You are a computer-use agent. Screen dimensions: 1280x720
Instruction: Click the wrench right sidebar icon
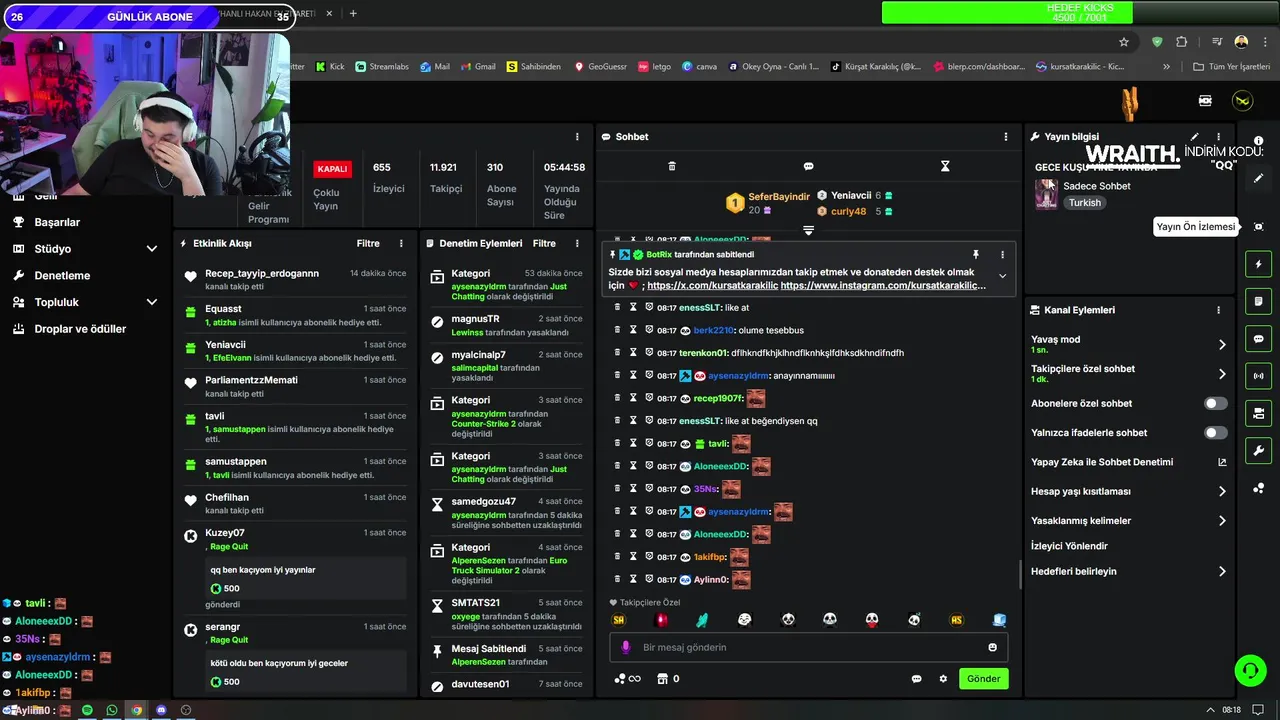pyautogui.click(x=1259, y=450)
